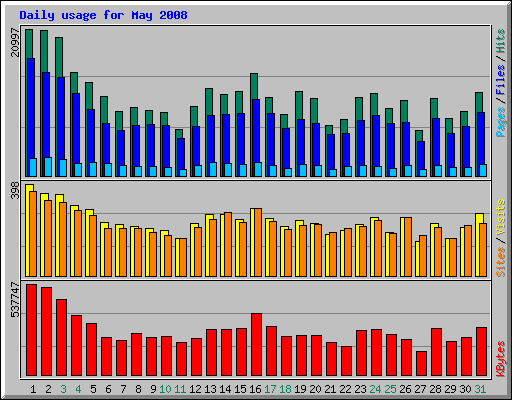Click the 20997 hits axis value

pos(15,42)
